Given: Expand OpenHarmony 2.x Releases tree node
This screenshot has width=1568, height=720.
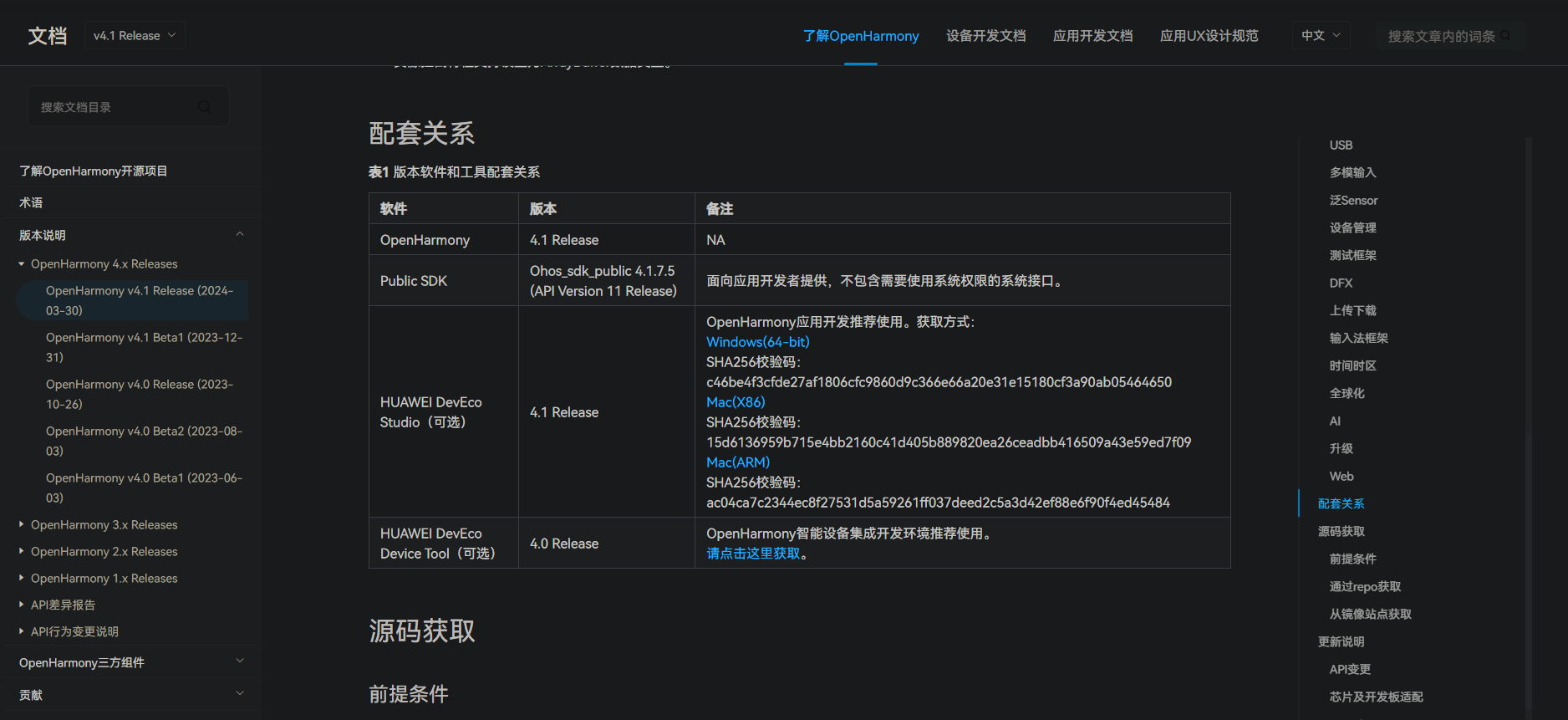Looking at the screenshot, I should click(x=22, y=551).
